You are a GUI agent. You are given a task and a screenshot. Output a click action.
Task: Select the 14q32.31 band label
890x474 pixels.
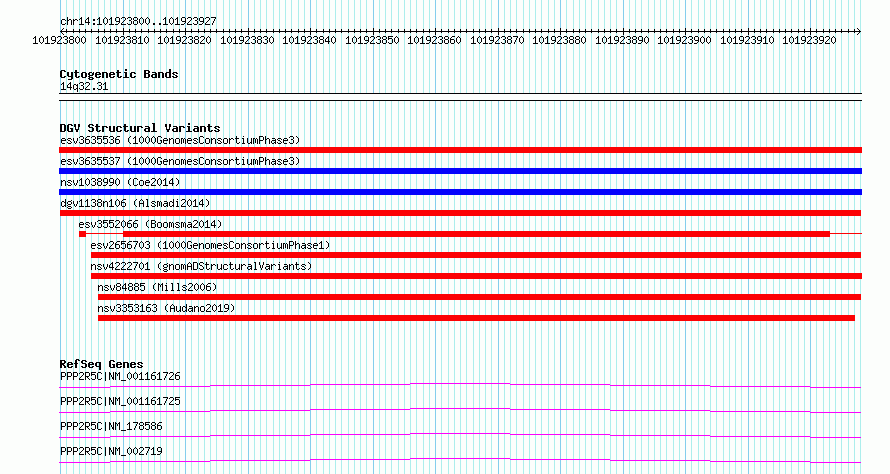tap(84, 86)
